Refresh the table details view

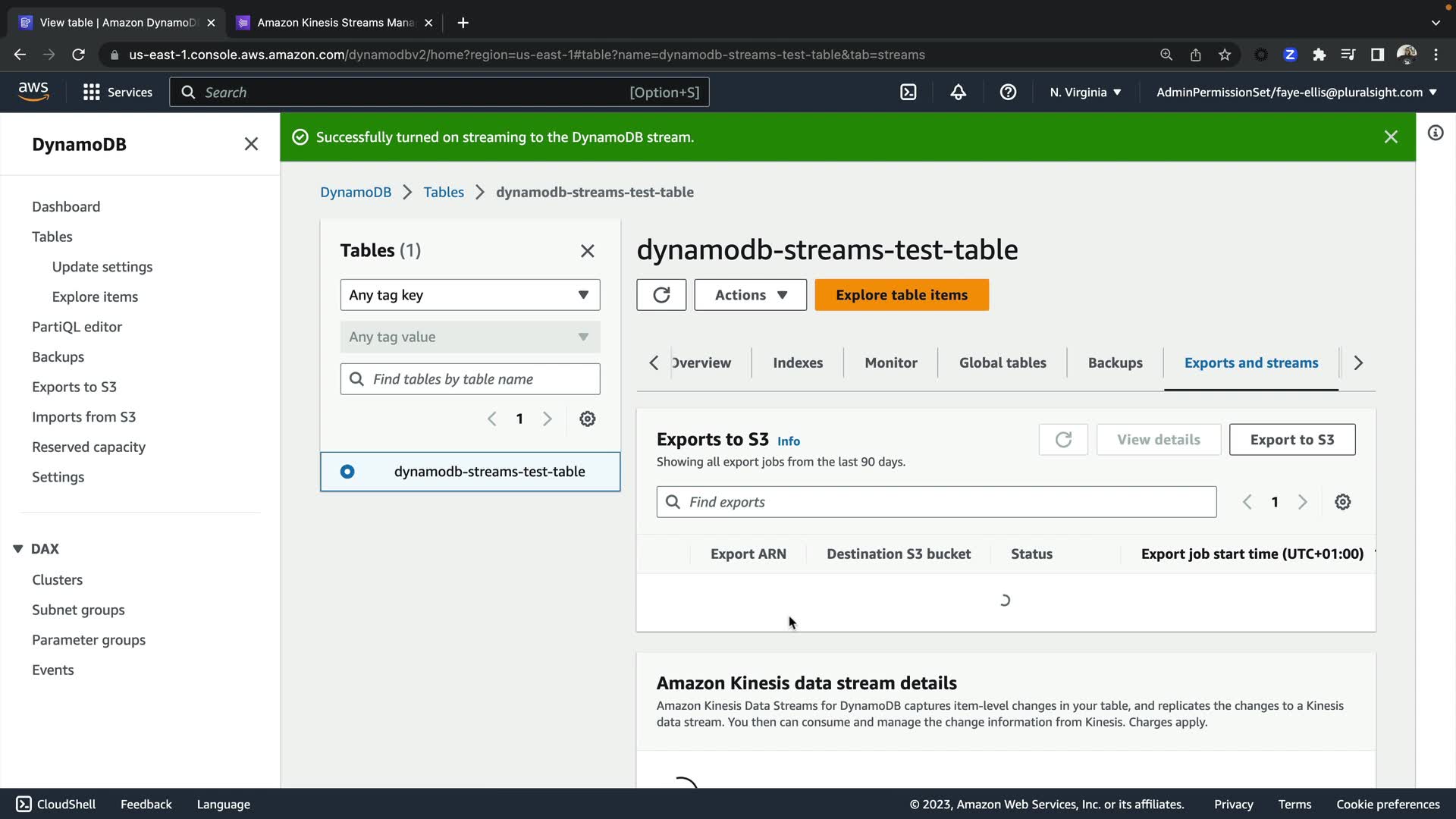(x=661, y=295)
